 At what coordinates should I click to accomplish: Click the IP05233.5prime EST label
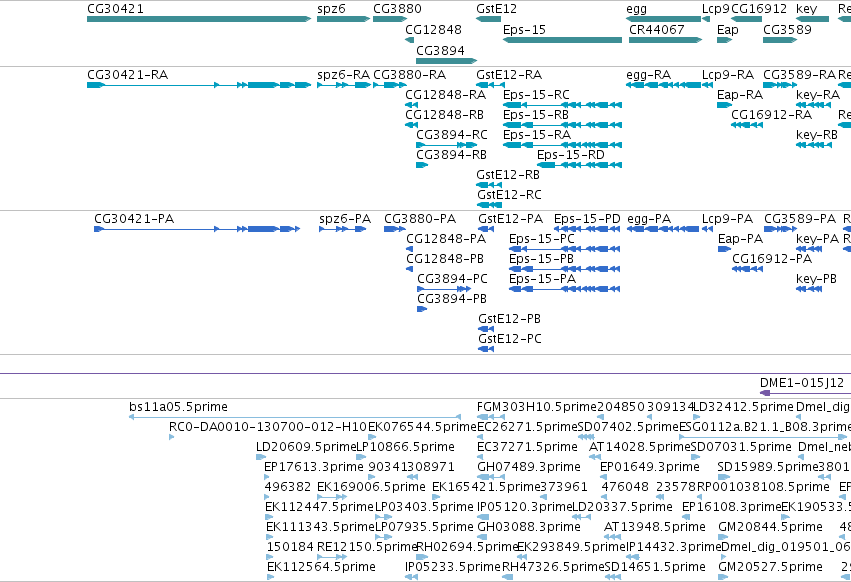tap(453, 567)
